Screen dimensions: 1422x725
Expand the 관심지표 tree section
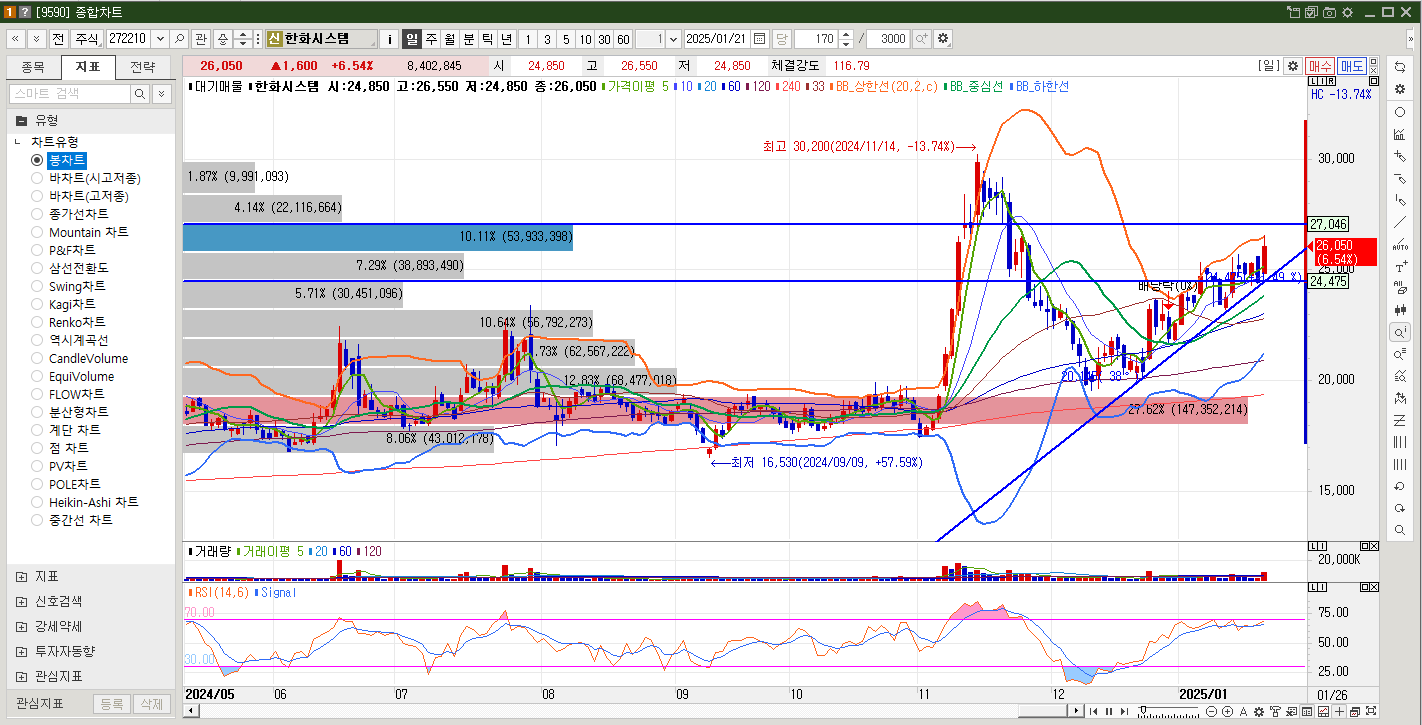(21, 676)
